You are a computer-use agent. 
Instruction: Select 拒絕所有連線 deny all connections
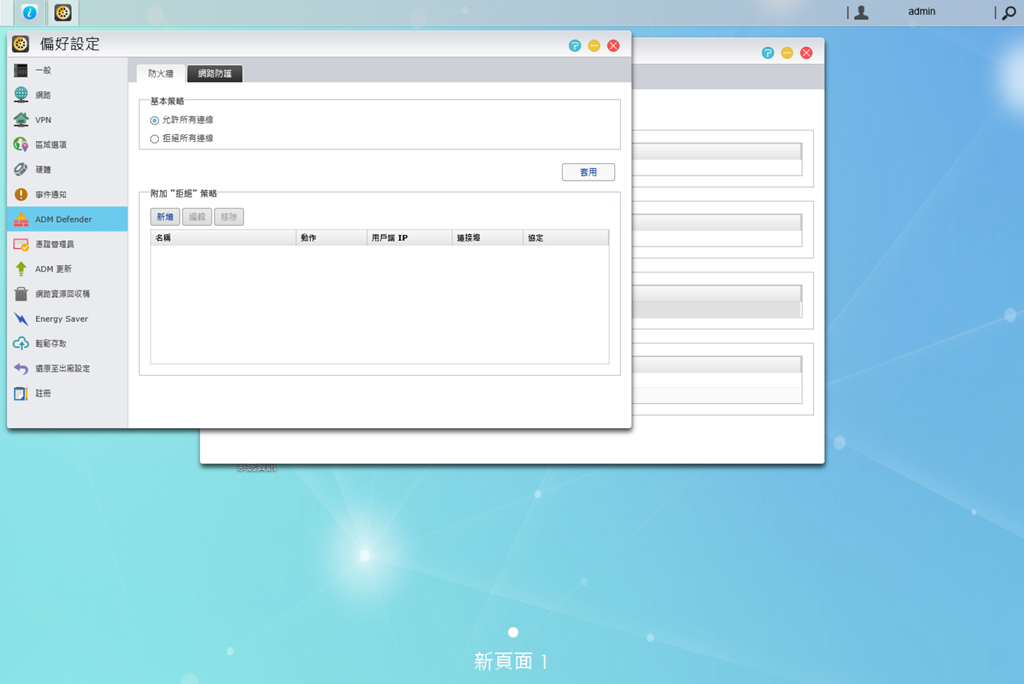155,138
